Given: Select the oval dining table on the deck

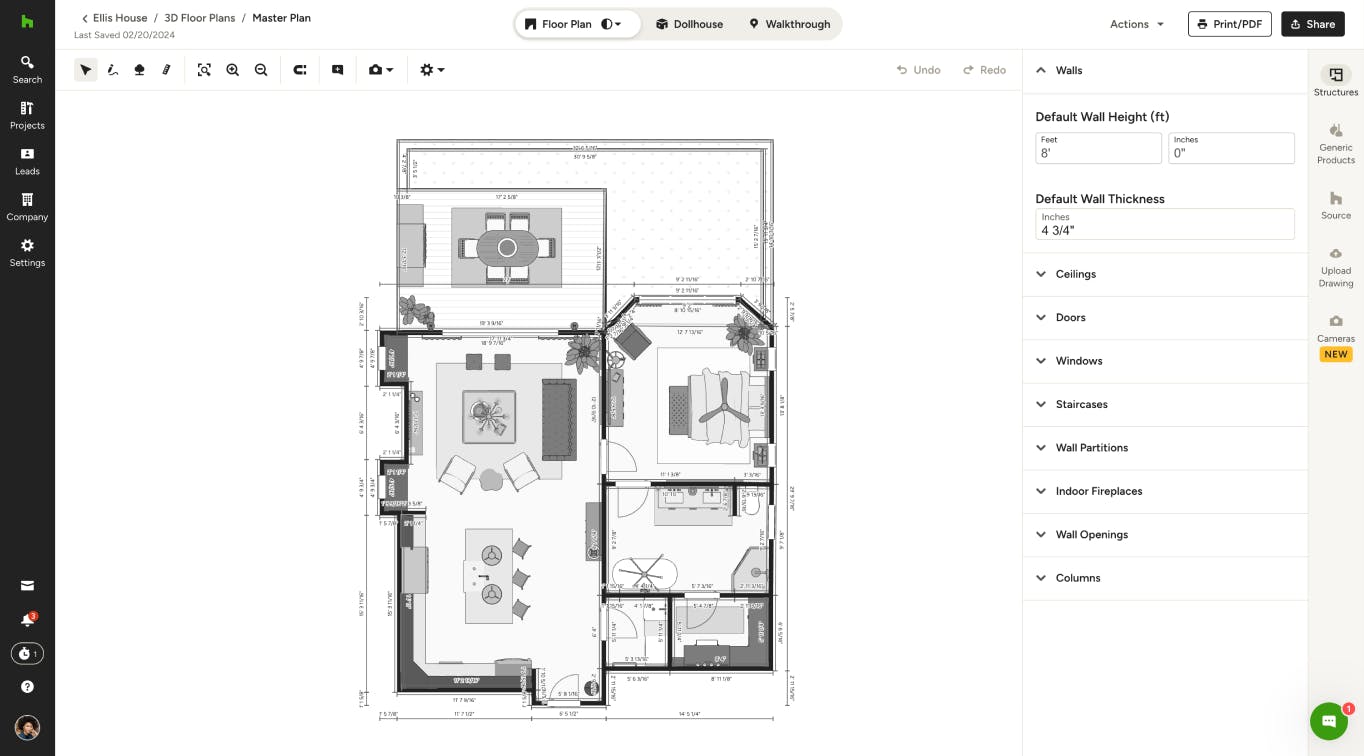Looking at the screenshot, I should pos(507,247).
